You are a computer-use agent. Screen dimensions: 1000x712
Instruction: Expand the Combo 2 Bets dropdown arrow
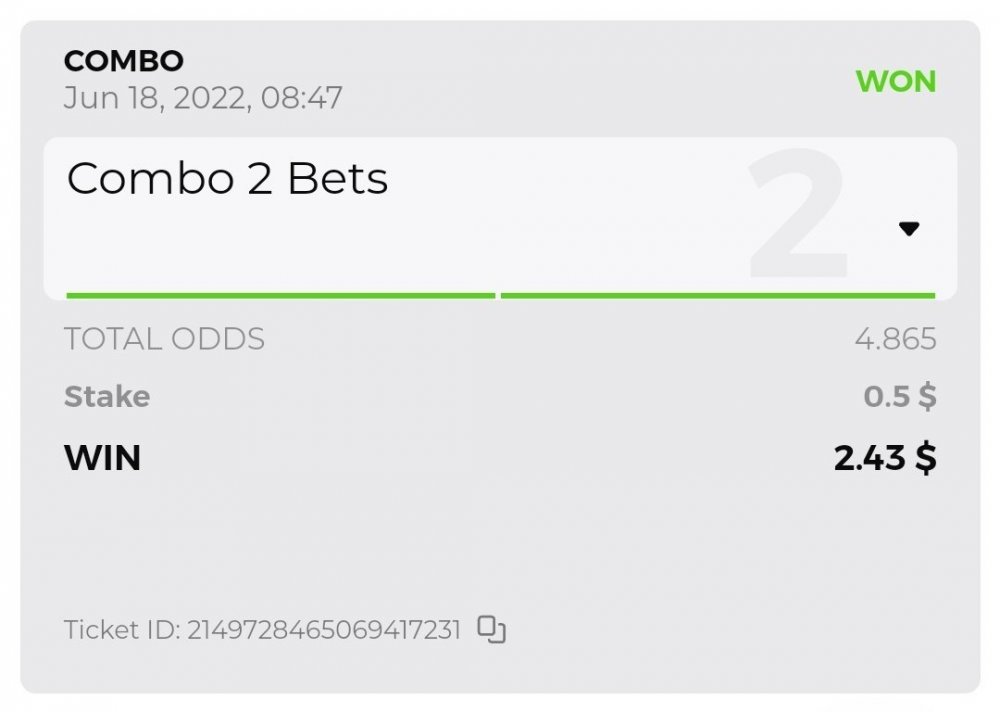pos(908,229)
